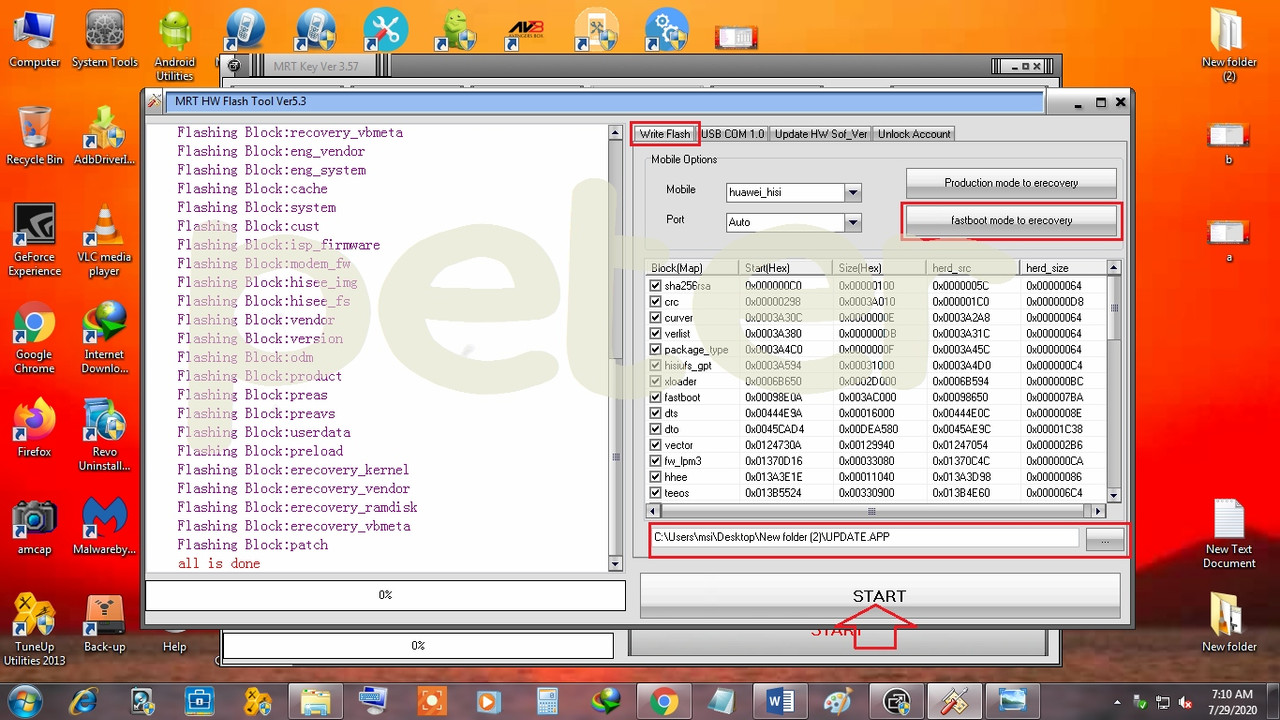1280x720 pixels.
Task: Open Internet Explorer from taskbar
Action: (86, 700)
